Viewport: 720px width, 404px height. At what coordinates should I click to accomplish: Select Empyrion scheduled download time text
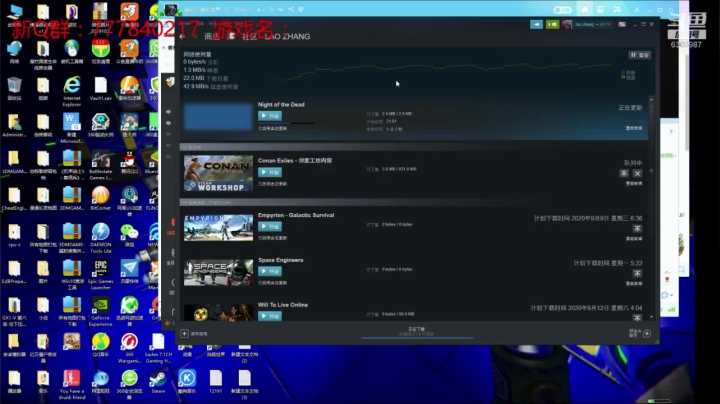588,218
